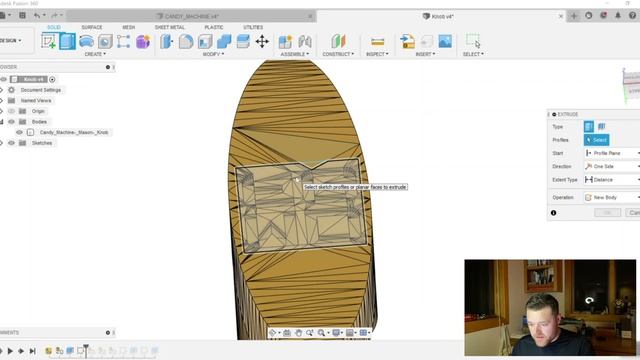The image size is (640, 360).
Task: Open the notifications bell
Action: pos(618,16)
